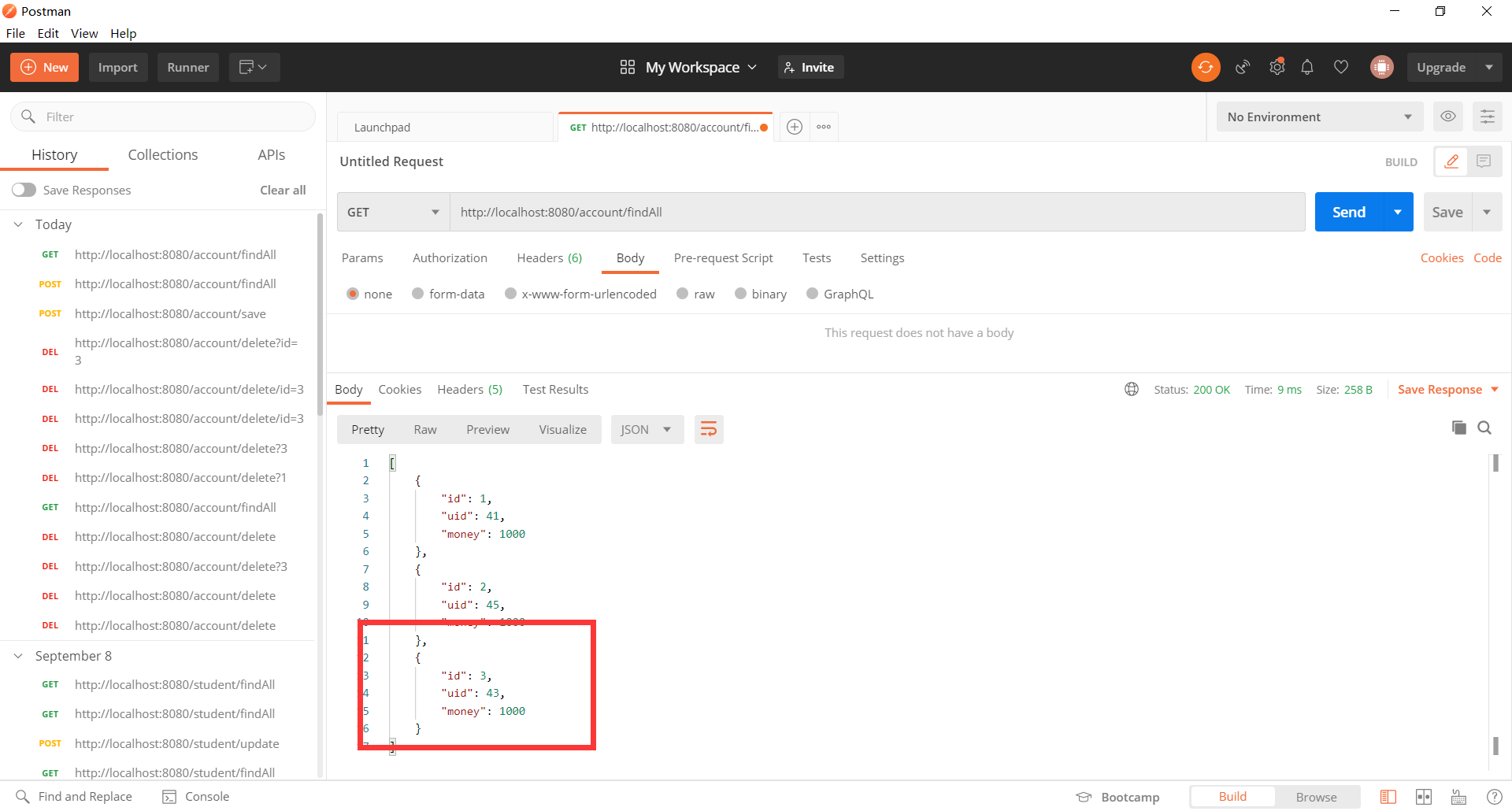Viewport: 1512px width, 811px height.
Task: Open the notifications bell
Action: pyautogui.click(x=1307, y=67)
